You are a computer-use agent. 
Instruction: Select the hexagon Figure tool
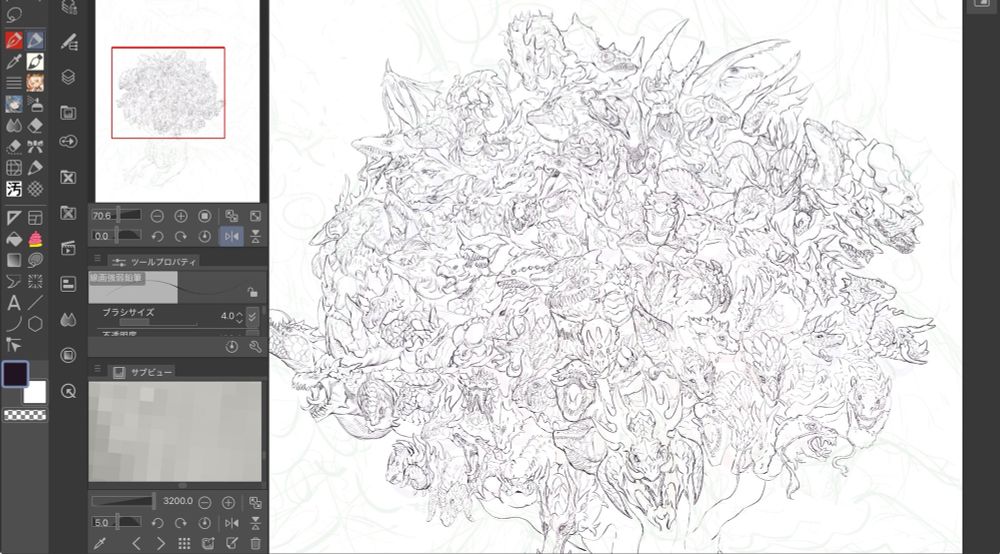[35, 324]
